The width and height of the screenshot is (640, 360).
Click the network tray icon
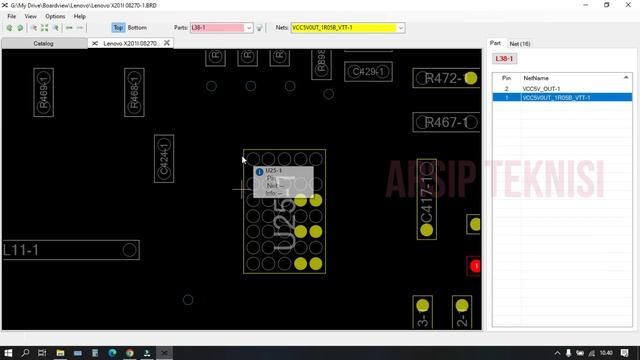[x=591, y=353]
